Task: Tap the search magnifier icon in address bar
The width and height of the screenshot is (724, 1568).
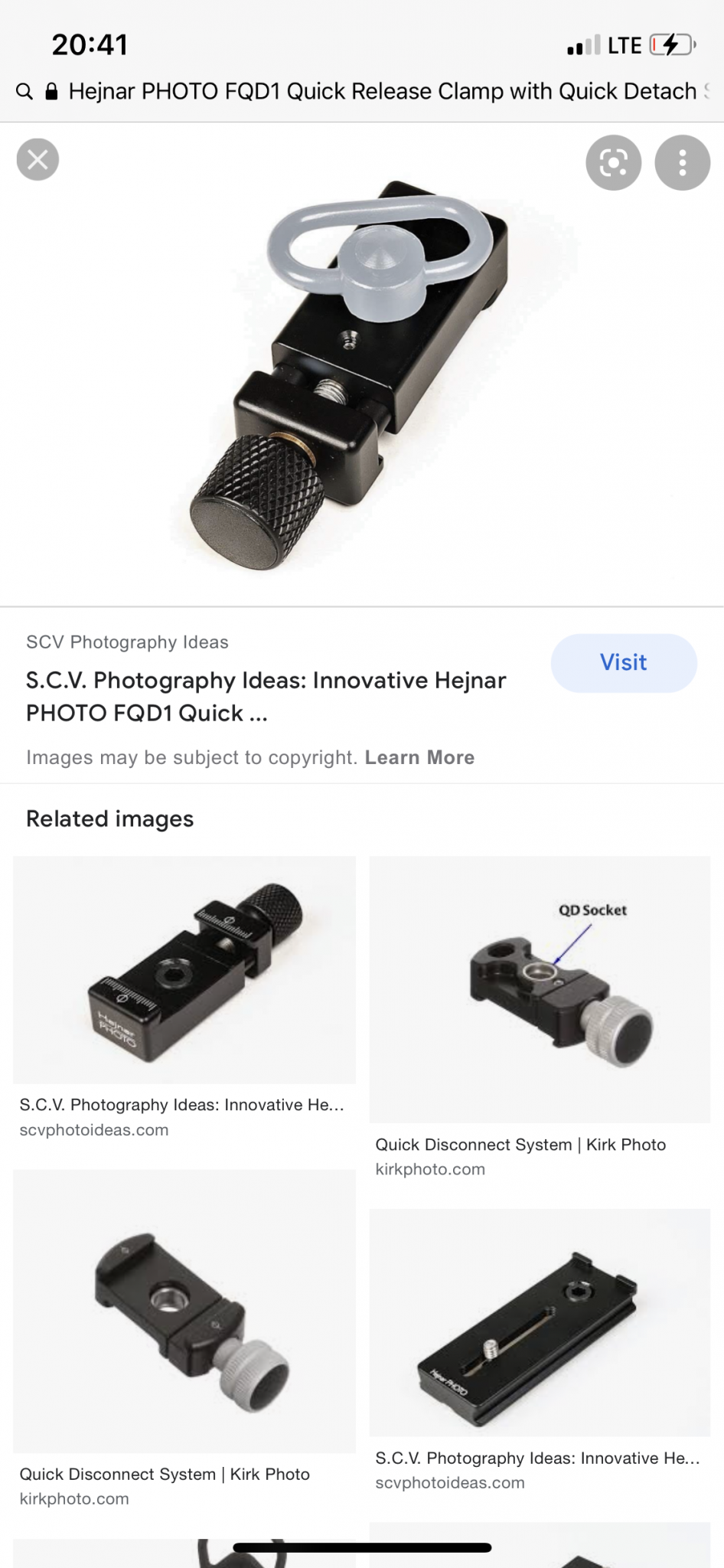Action: click(x=24, y=92)
